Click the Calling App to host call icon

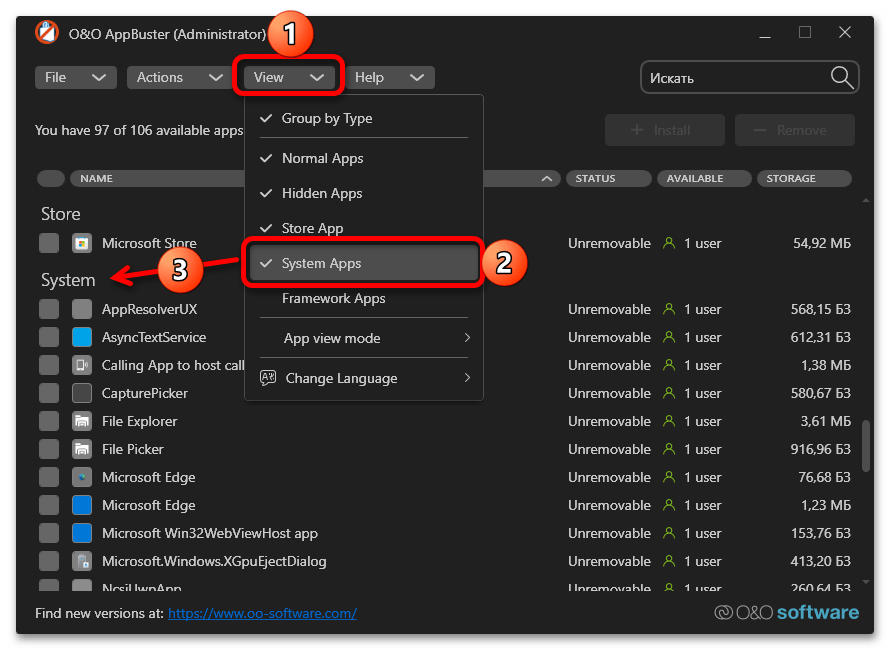[82, 365]
